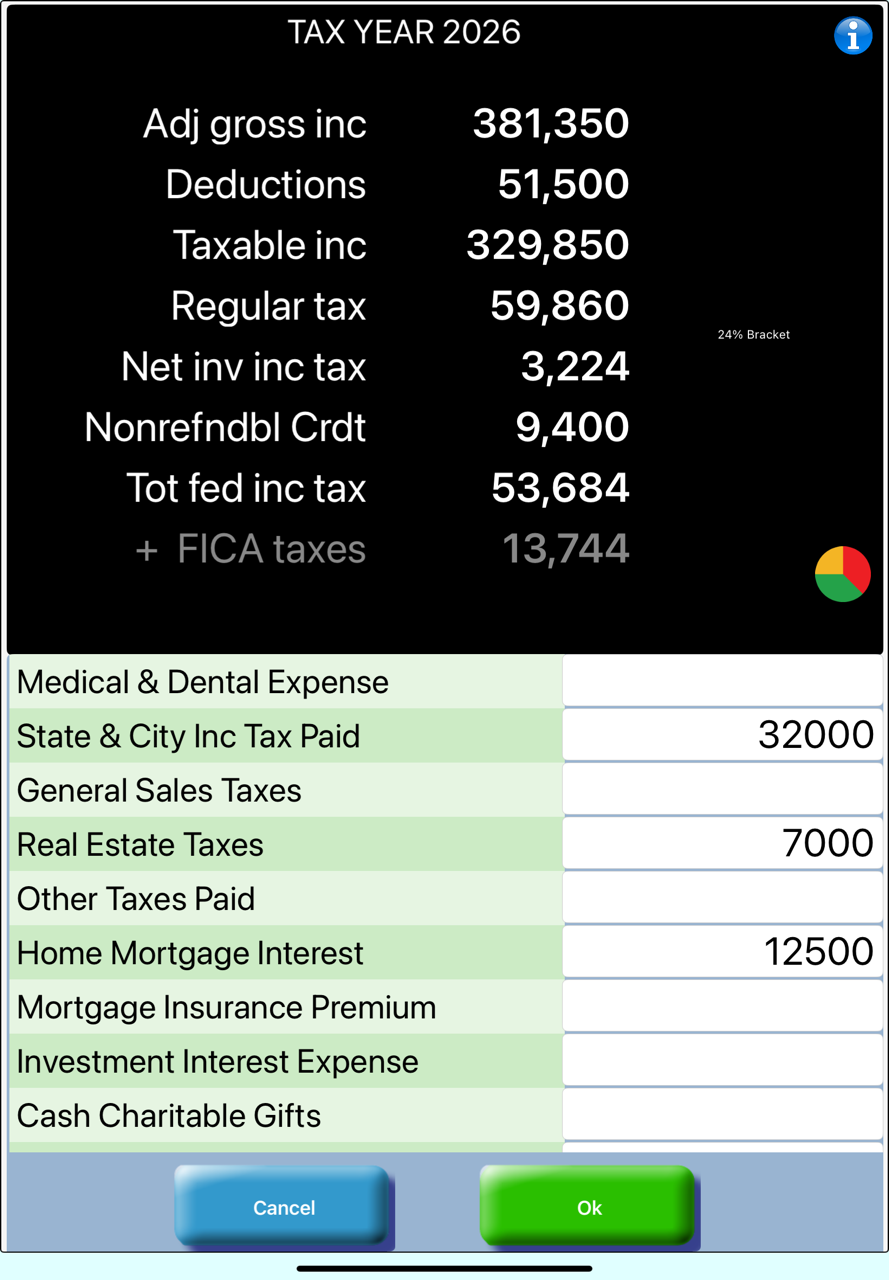
Task: Click the Other Taxes Paid field
Action: pyautogui.click(x=722, y=898)
